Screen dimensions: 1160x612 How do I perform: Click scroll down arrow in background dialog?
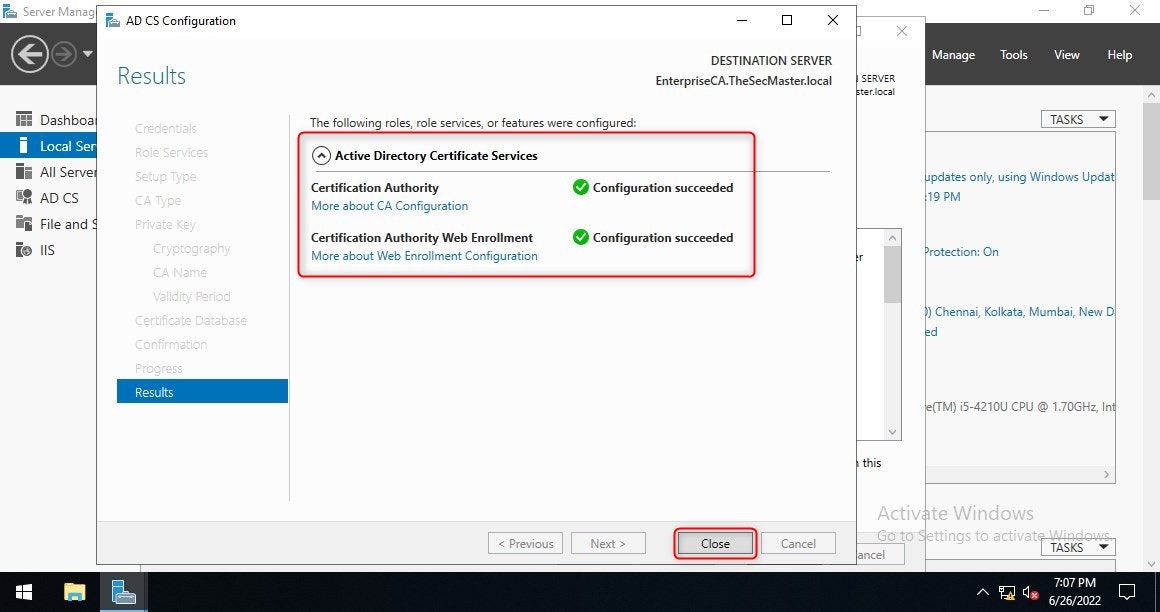click(892, 431)
